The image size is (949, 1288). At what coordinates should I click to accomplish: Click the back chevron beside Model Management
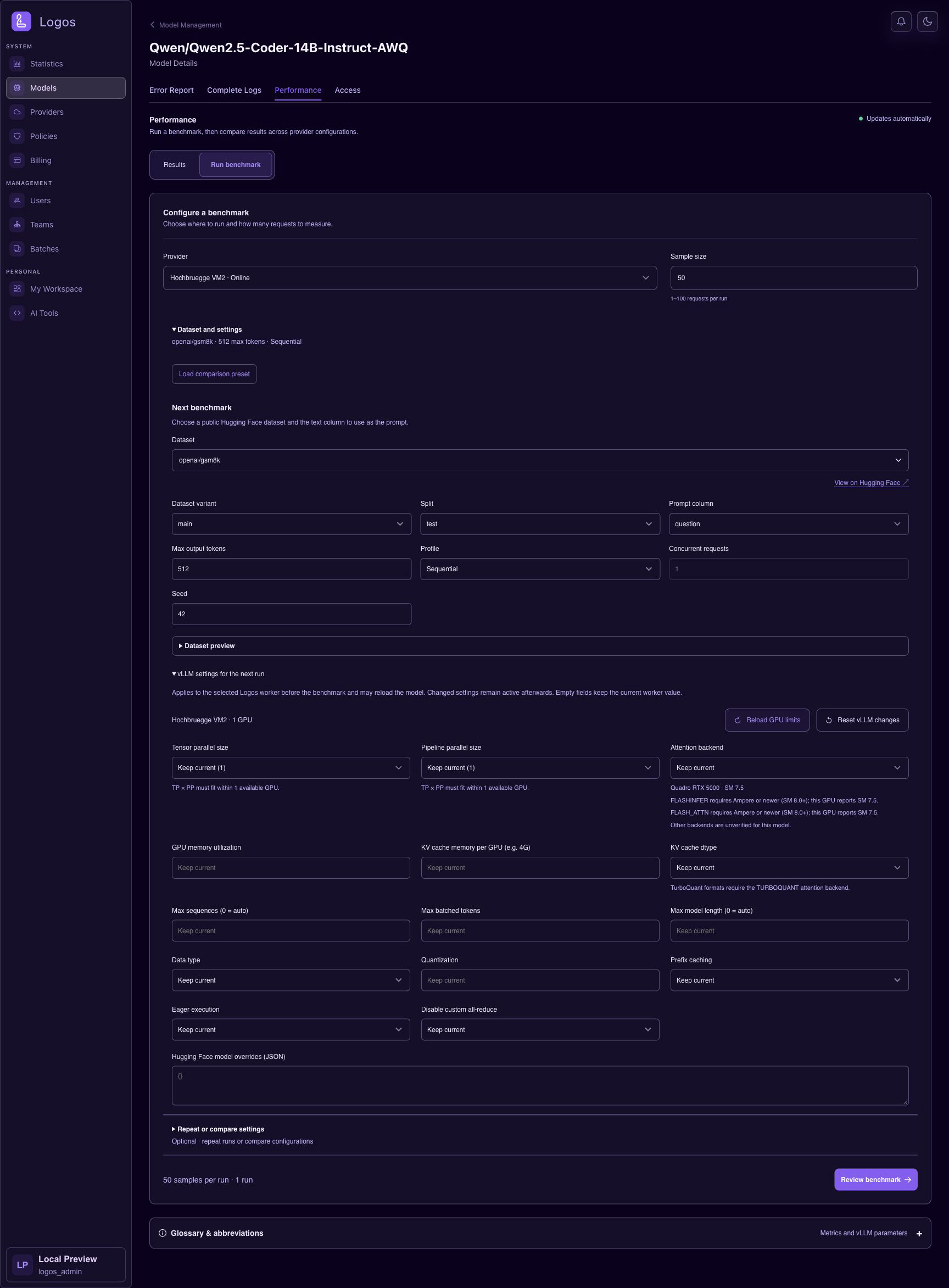(152, 25)
